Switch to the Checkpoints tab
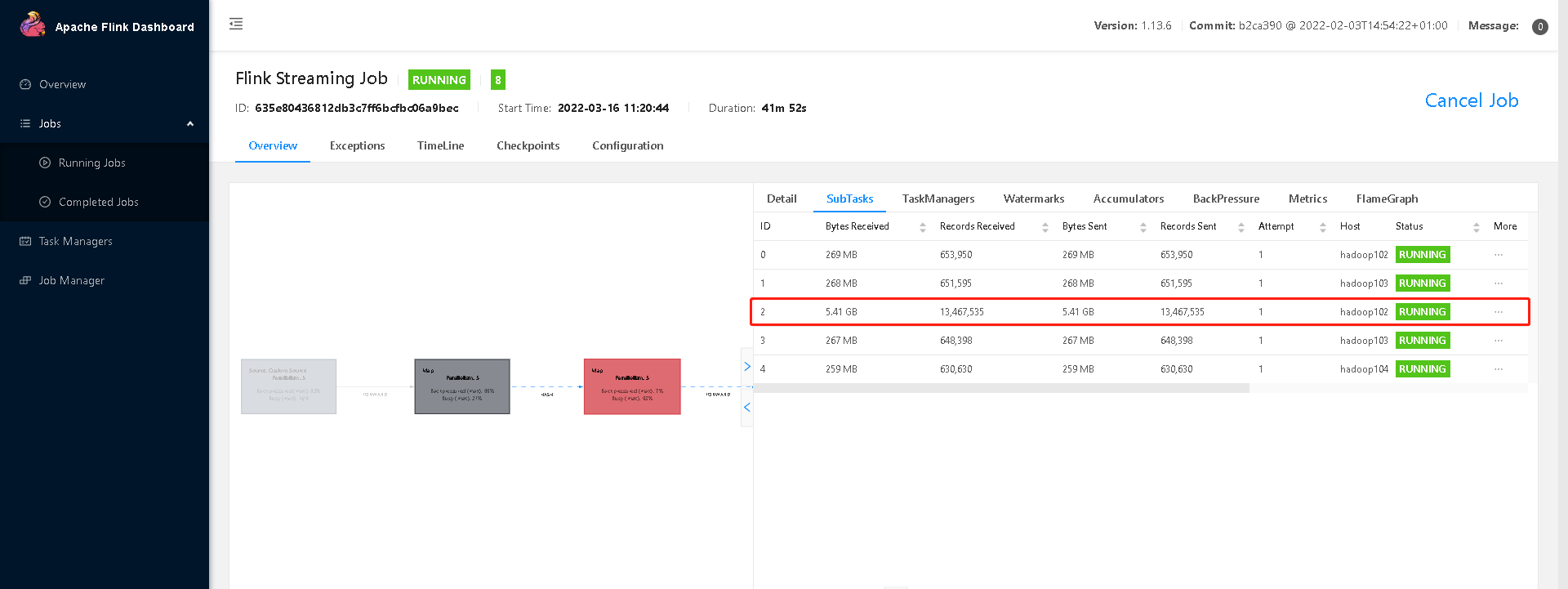 [528, 145]
